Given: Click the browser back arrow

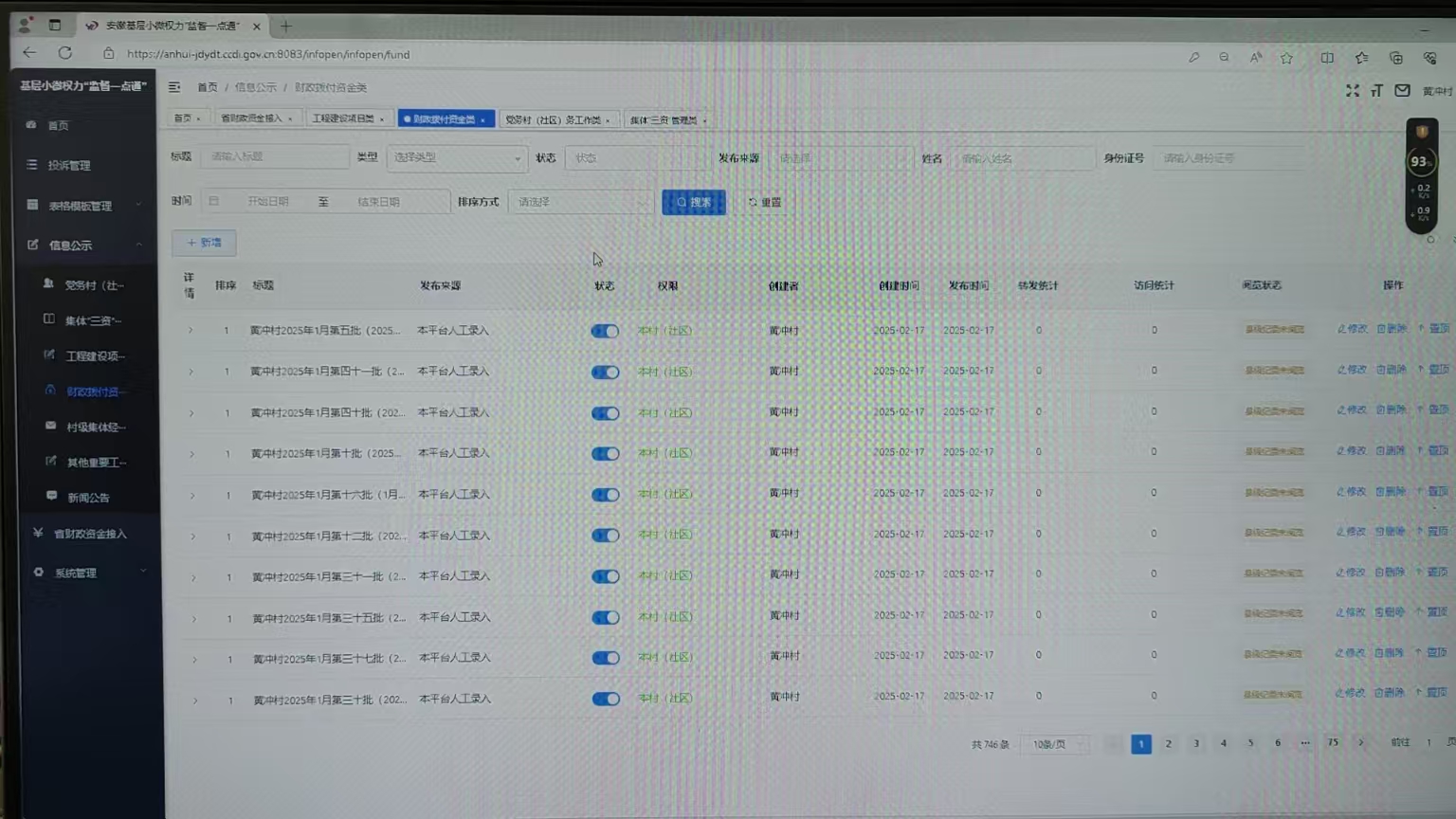Looking at the screenshot, I should click(29, 52).
